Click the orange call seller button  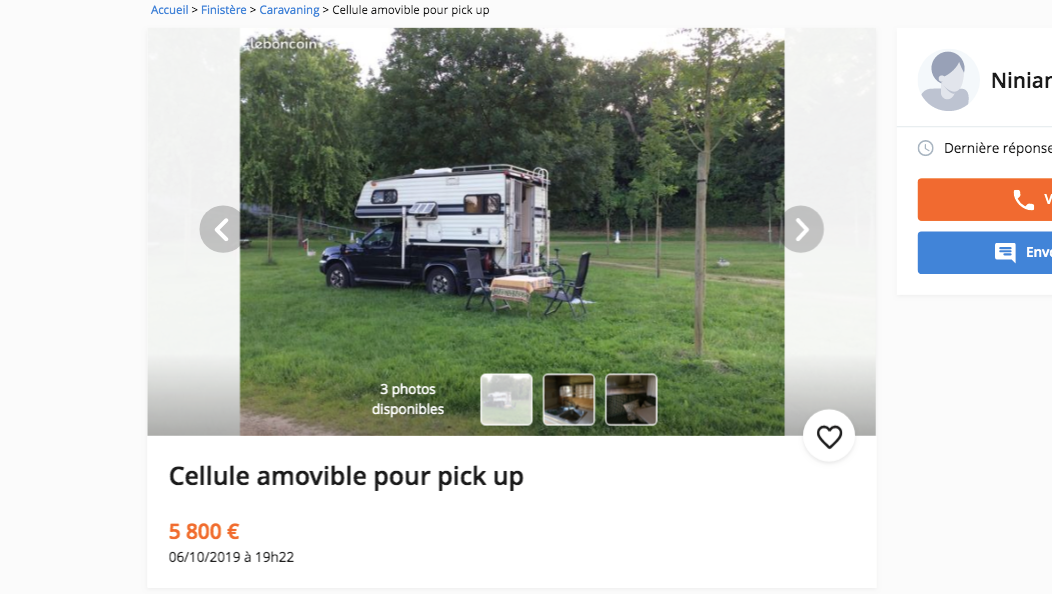pyautogui.click(x=985, y=199)
